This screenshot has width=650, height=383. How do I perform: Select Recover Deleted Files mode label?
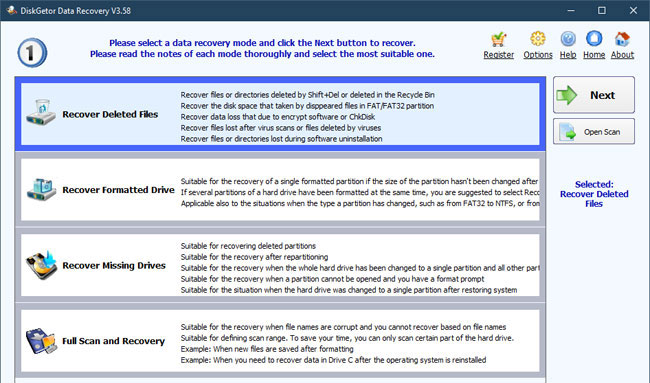point(110,114)
